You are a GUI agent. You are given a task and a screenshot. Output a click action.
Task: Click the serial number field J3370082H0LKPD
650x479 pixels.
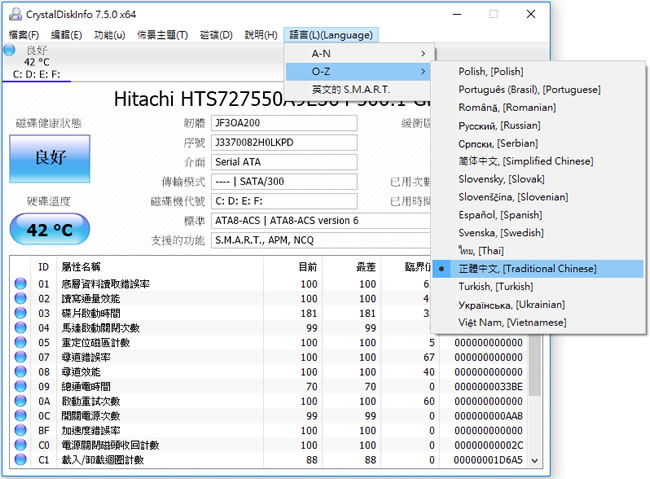click(x=284, y=143)
